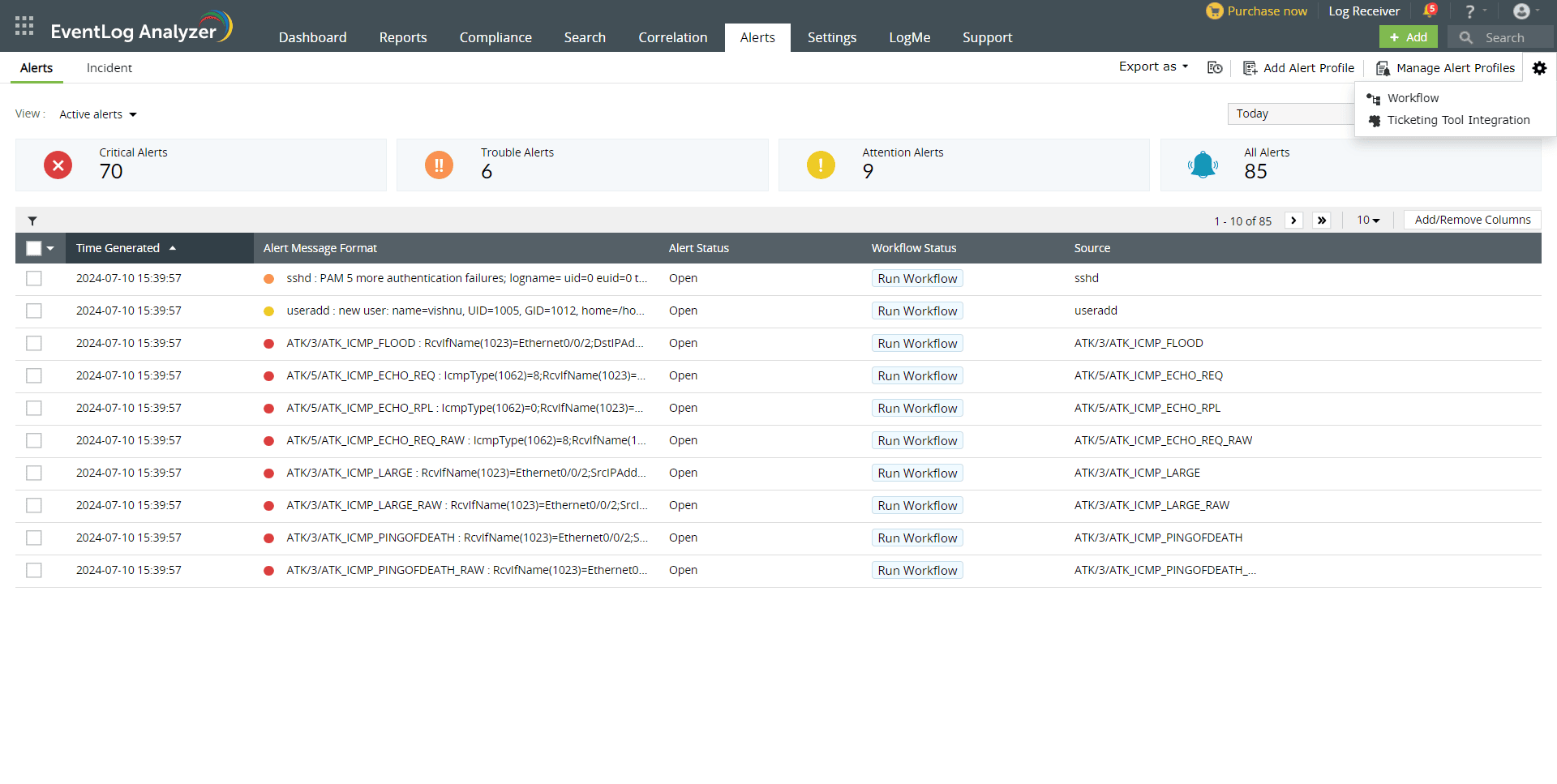The height and width of the screenshot is (784, 1557).
Task: Open the apps grid icon beside EventLog Analyzer logo
Action: (x=24, y=25)
